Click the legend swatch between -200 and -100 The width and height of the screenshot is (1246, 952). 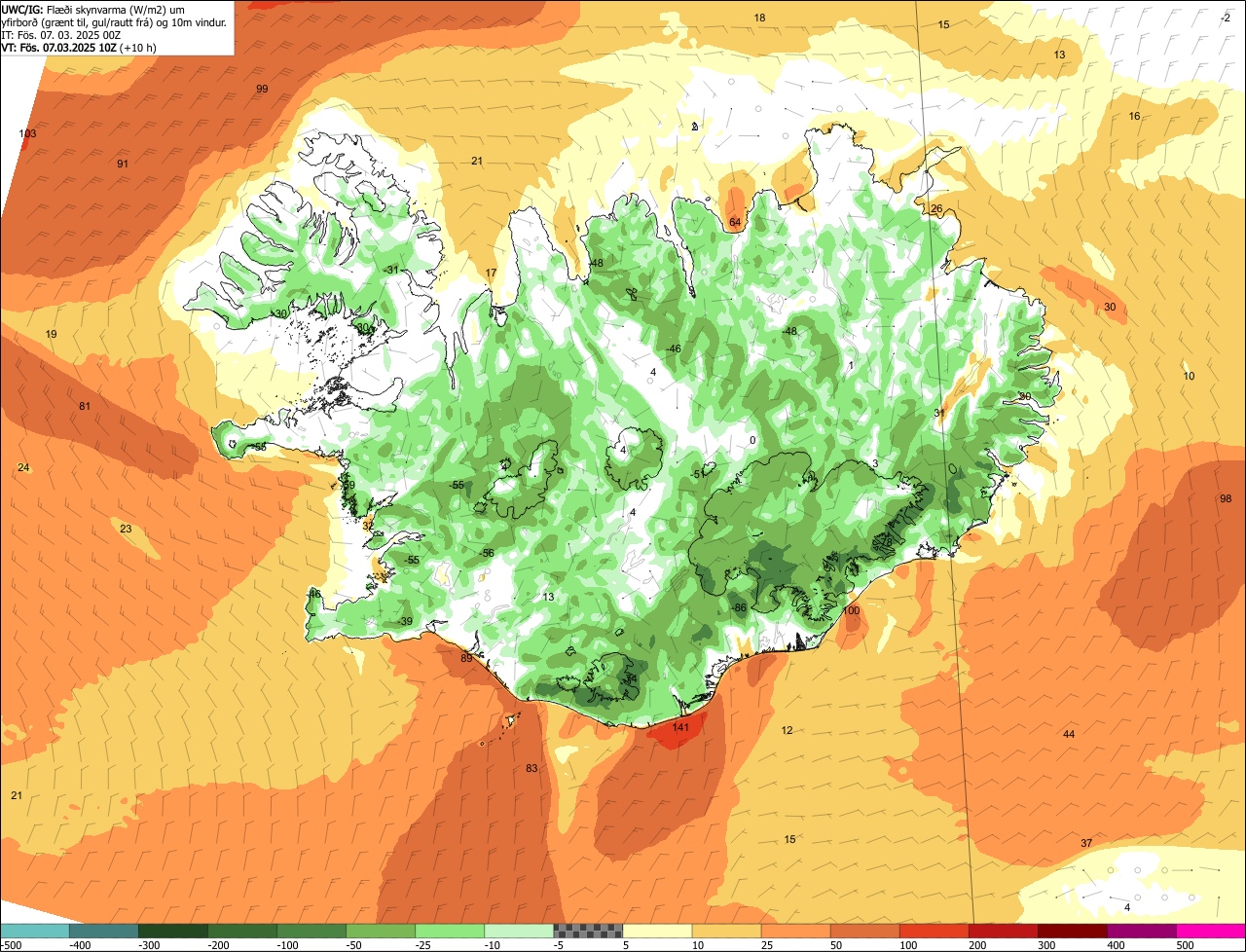tap(242, 931)
